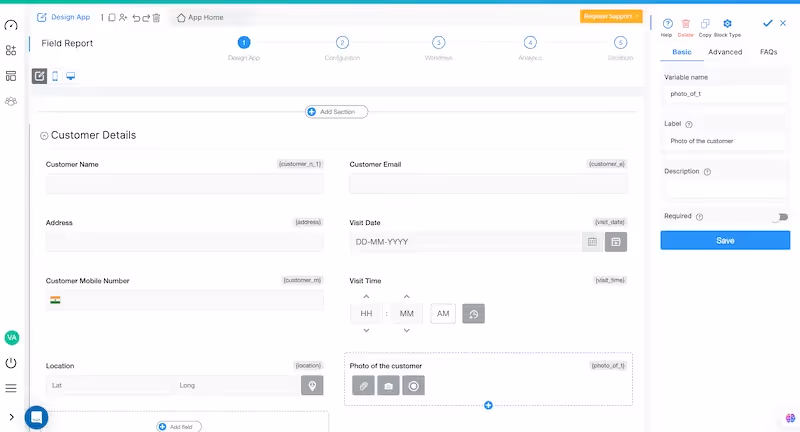Open the dashboard speedometer icon in sidebar

(x=11, y=25)
